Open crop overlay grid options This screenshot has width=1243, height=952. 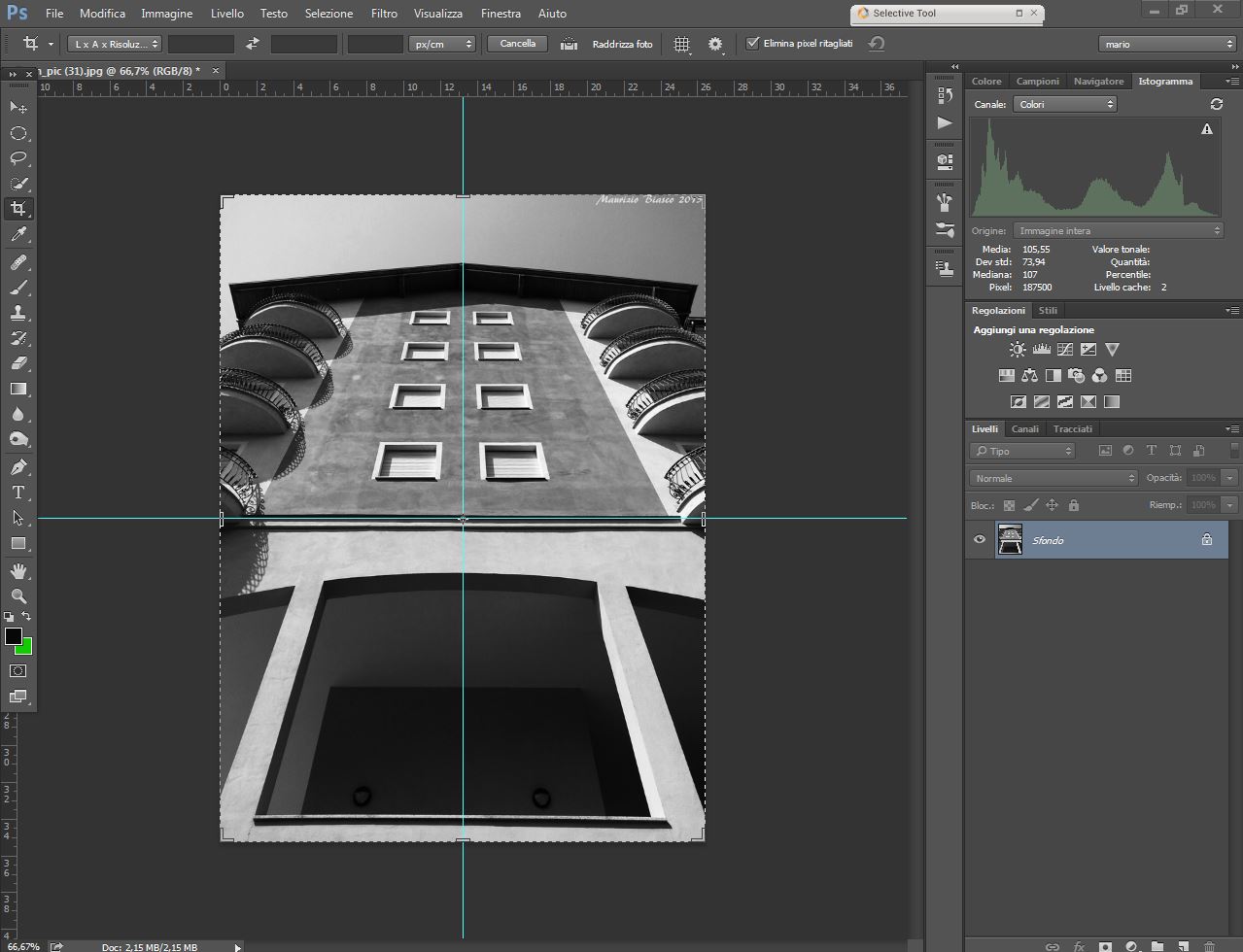(x=682, y=44)
